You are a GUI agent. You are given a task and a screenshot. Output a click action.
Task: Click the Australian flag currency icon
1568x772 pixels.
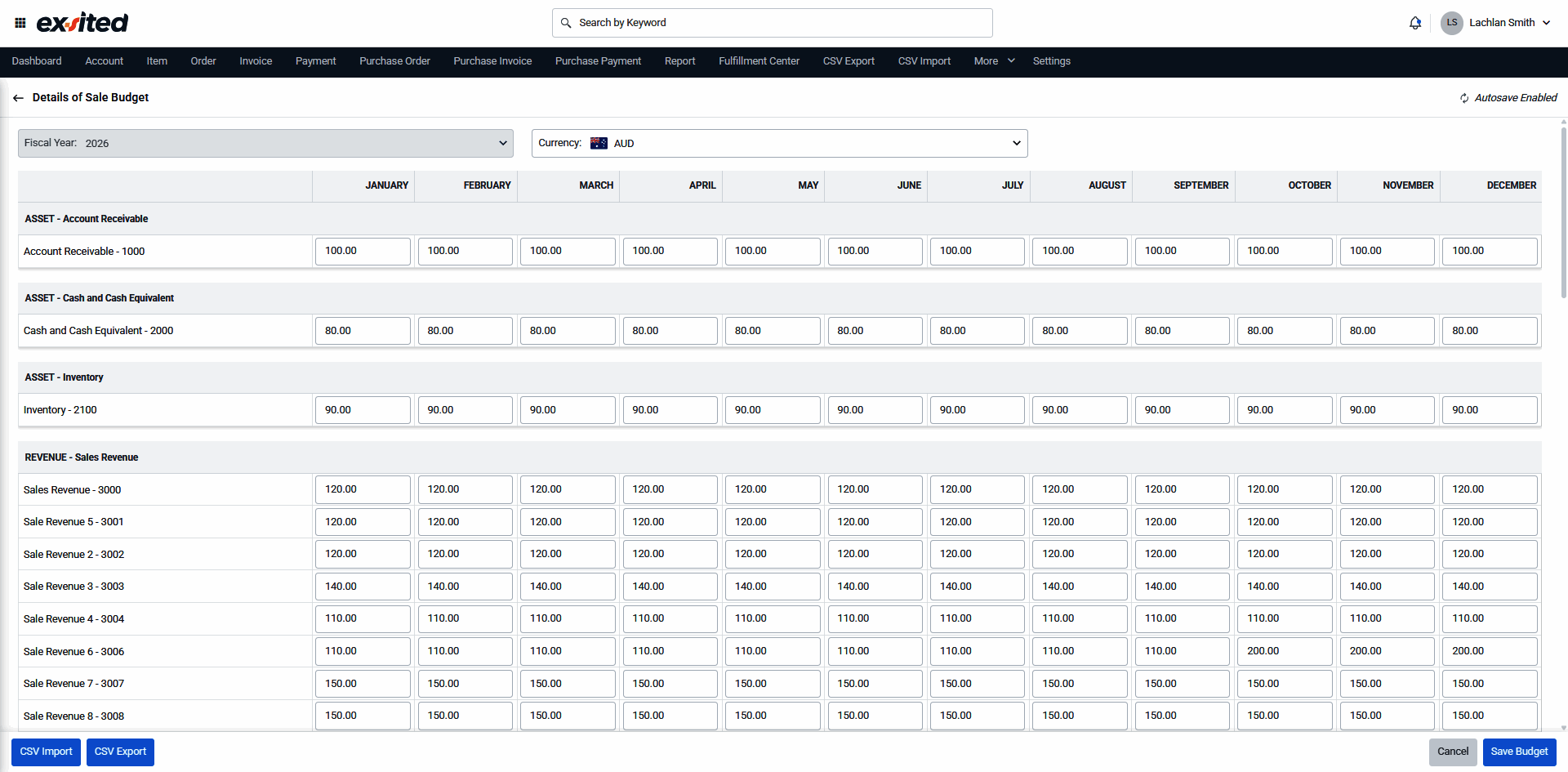[599, 143]
